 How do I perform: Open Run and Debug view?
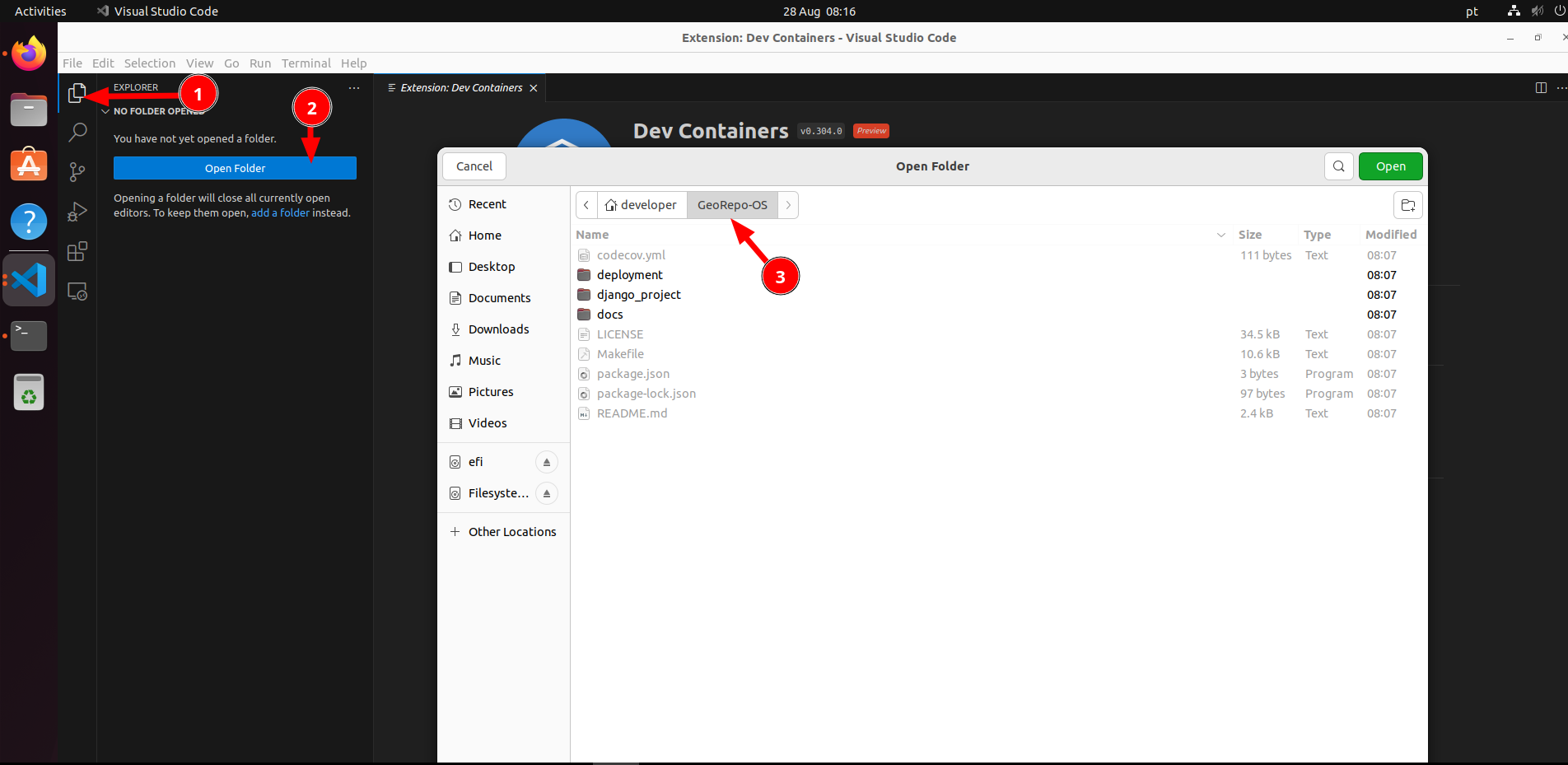77,212
